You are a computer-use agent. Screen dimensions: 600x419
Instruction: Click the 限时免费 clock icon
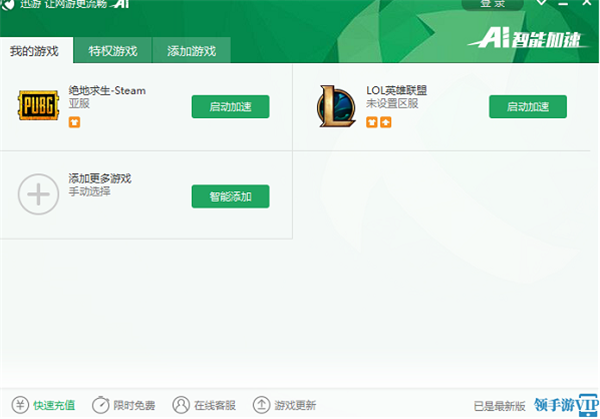100,405
